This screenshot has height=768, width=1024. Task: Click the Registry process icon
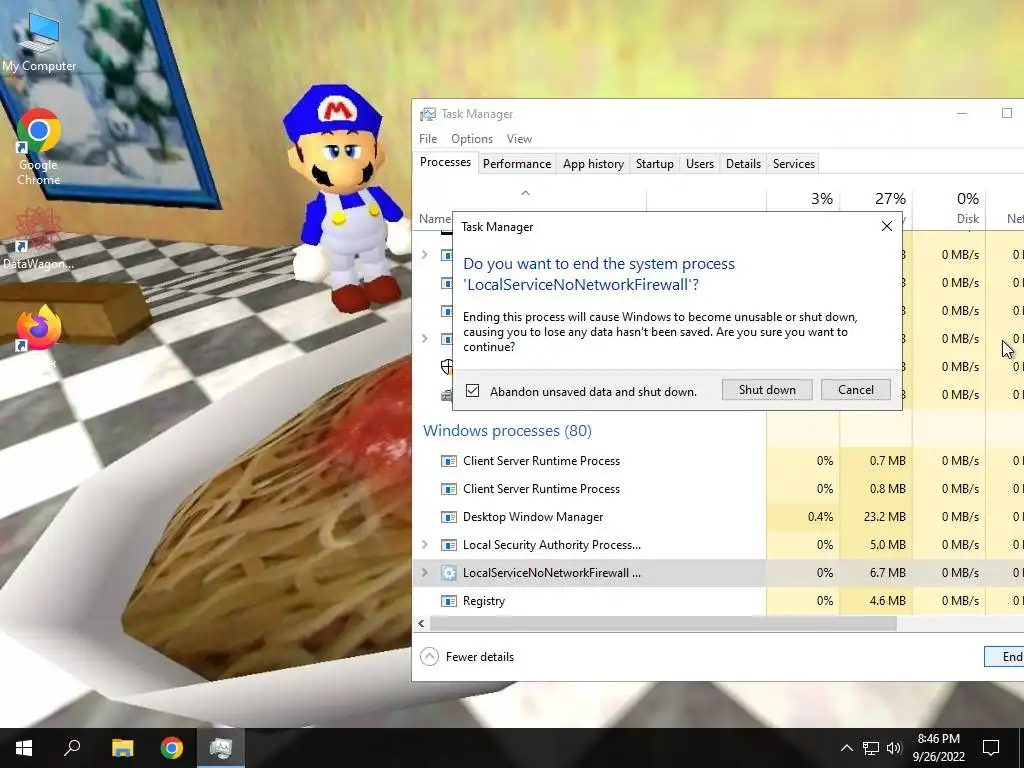tap(449, 601)
